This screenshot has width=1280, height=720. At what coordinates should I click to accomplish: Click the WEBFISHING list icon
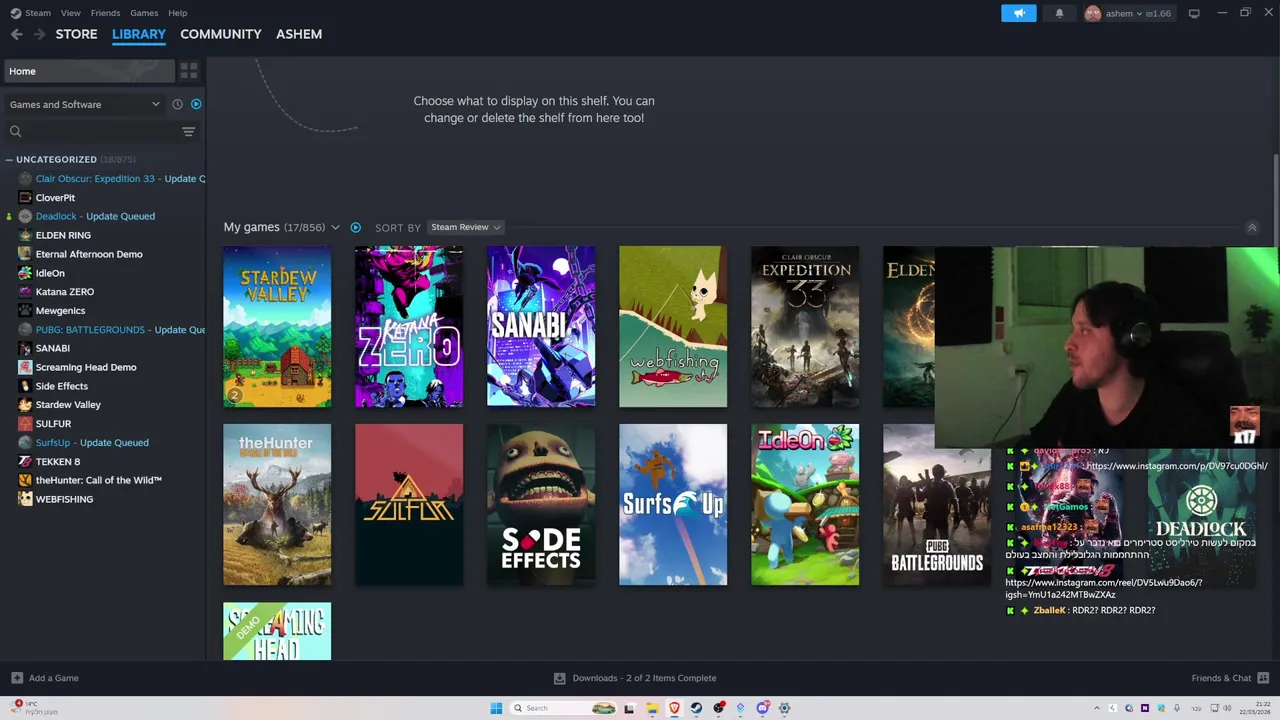tap(25, 499)
